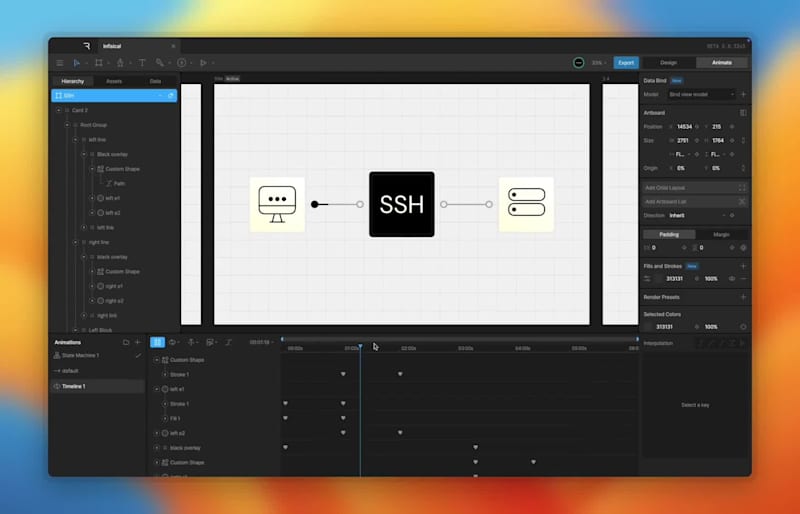Click the Rive logo icon
Image resolution: width=800 pixels, height=514 pixels.
tap(87, 46)
